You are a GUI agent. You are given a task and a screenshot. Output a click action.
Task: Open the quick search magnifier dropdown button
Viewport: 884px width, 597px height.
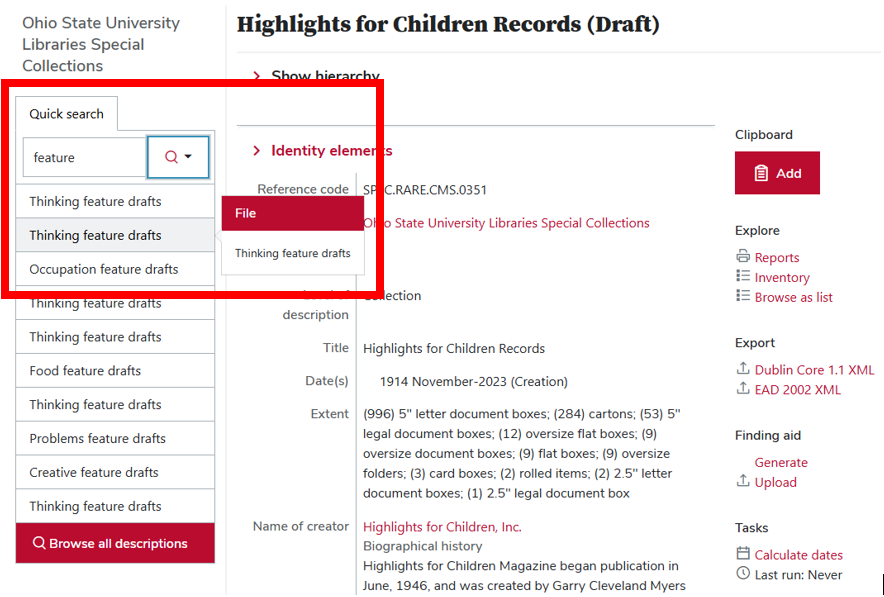(x=178, y=157)
